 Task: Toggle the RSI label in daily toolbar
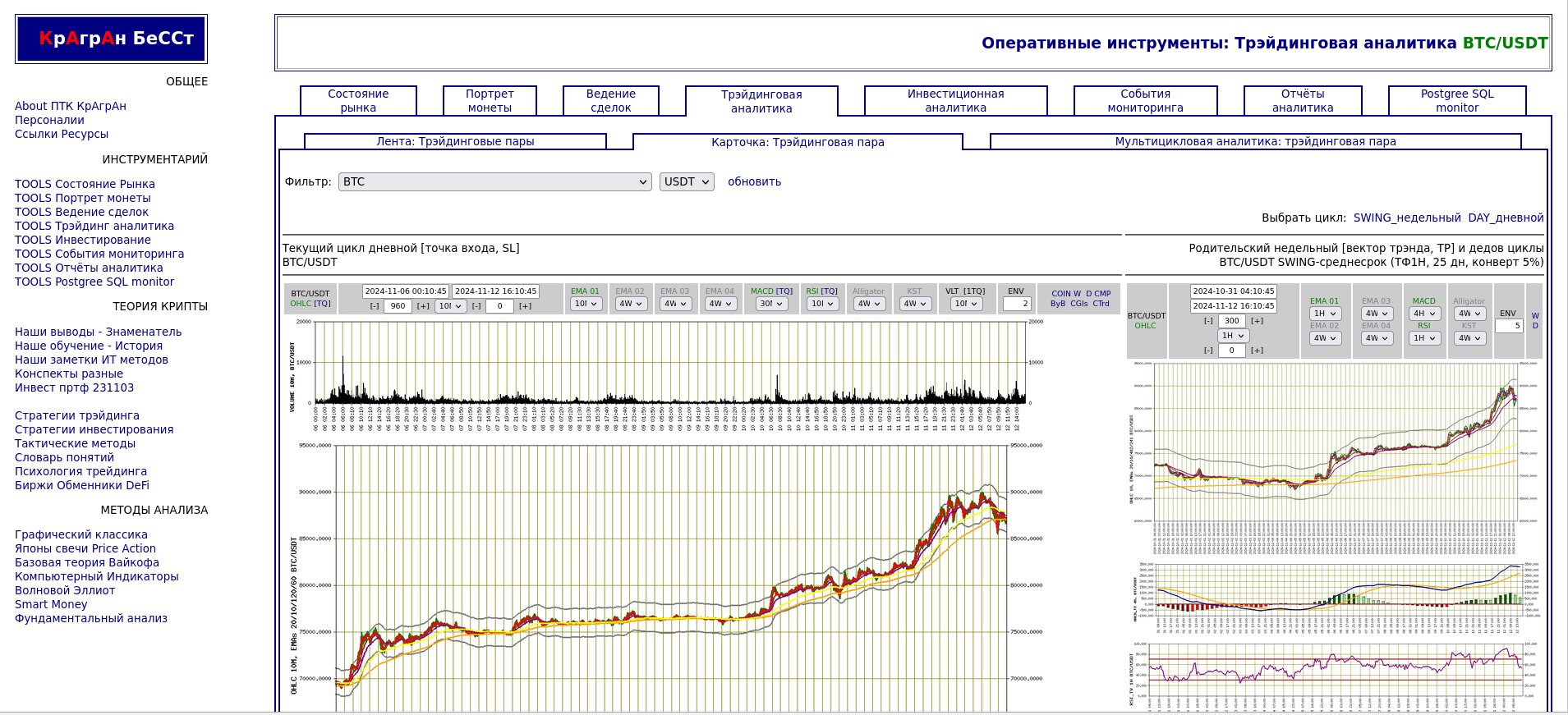click(812, 291)
